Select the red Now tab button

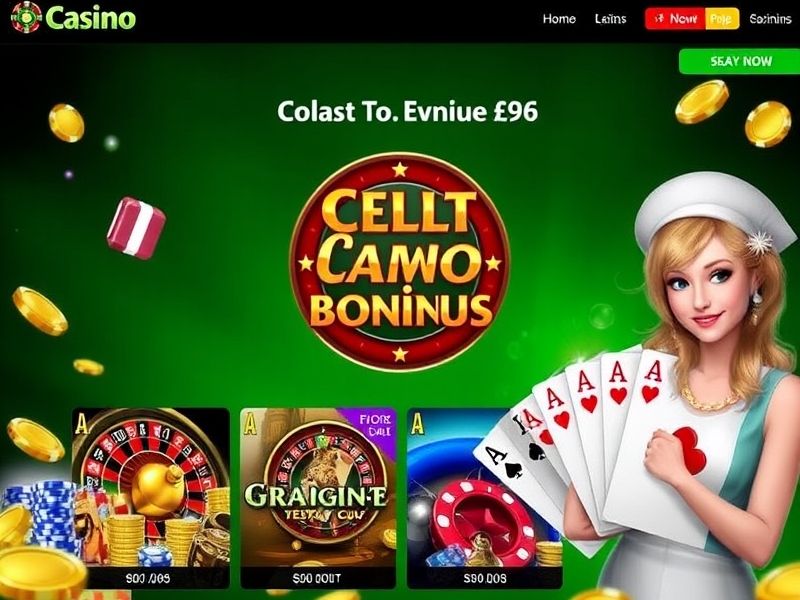click(x=676, y=19)
